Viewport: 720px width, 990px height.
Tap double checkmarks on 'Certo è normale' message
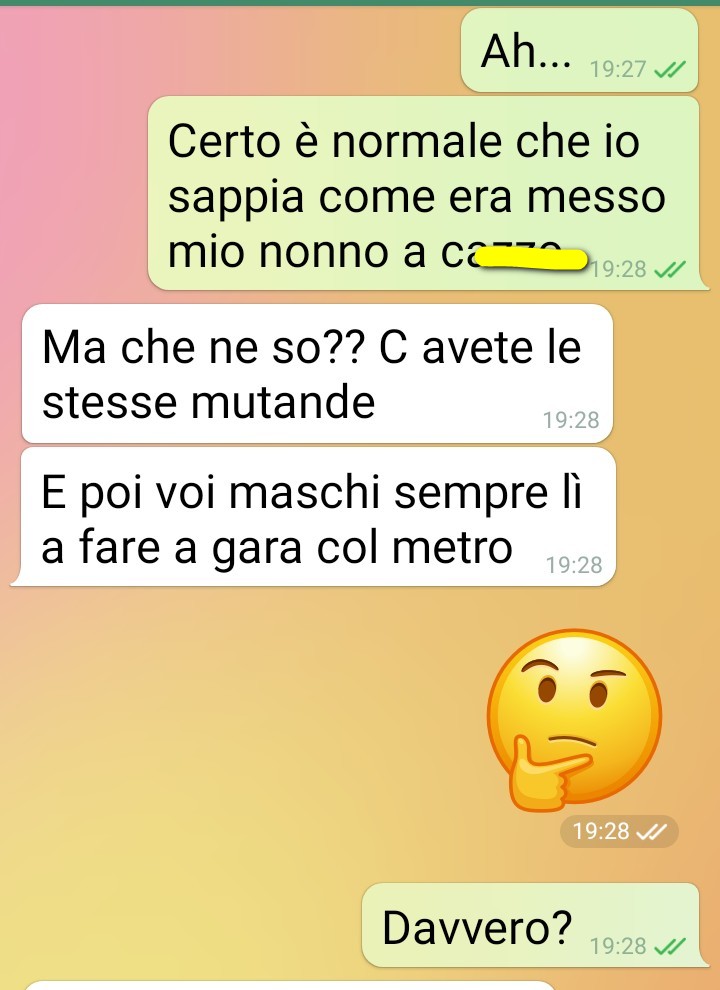coord(670,270)
